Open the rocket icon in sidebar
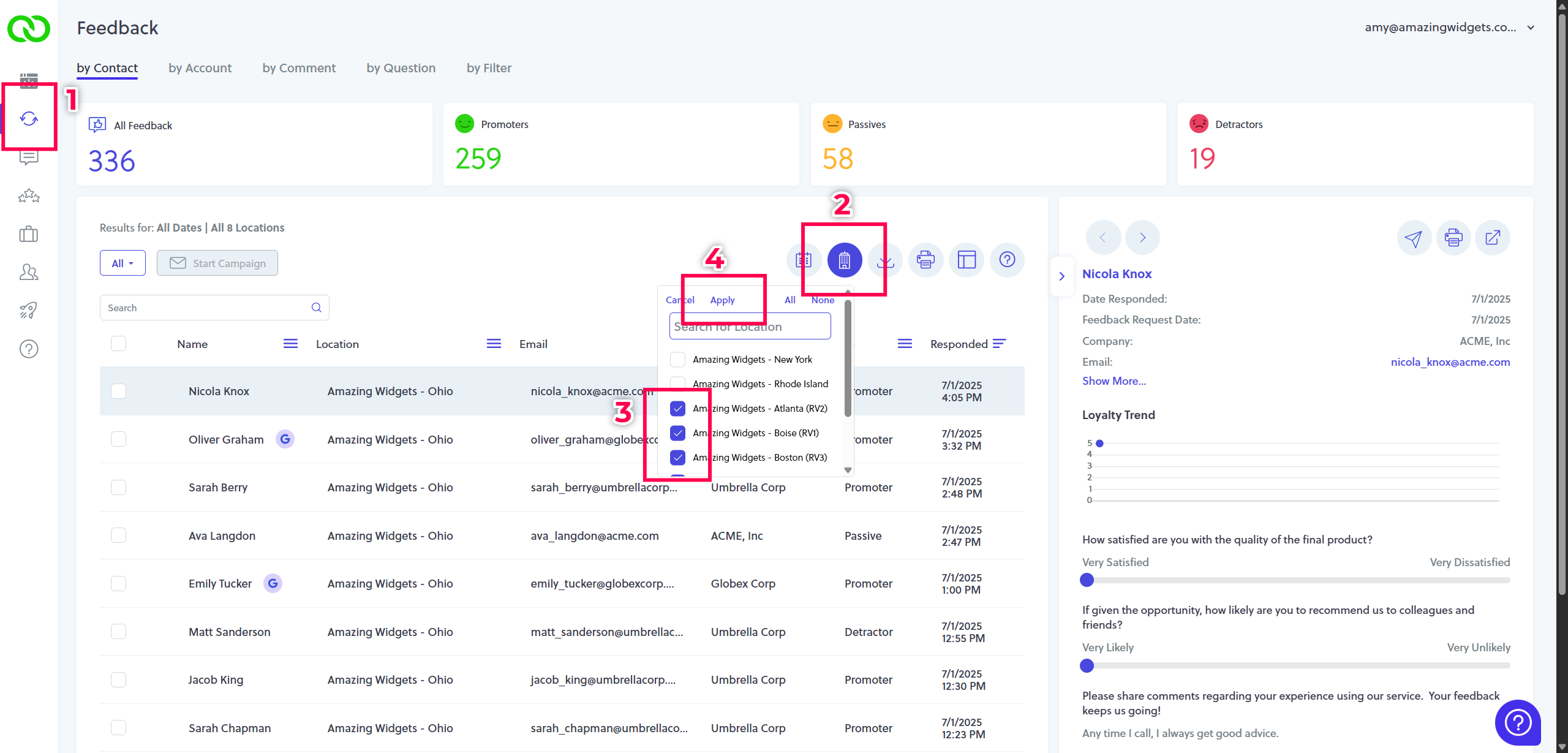Screen dimensions: 1568x753 (29, 311)
